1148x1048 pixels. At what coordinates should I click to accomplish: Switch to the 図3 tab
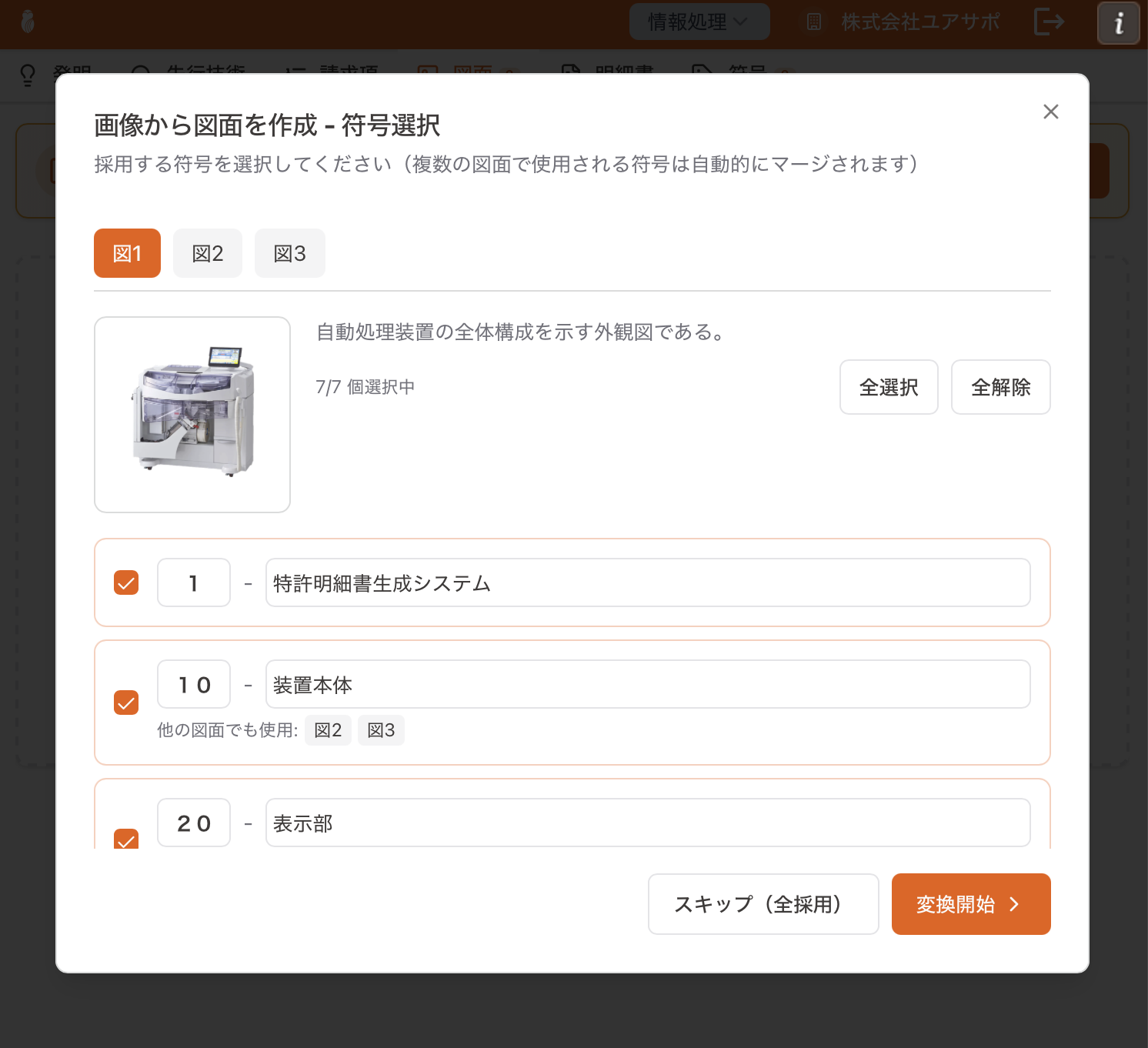pyautogui.click(x=289, y=253)
